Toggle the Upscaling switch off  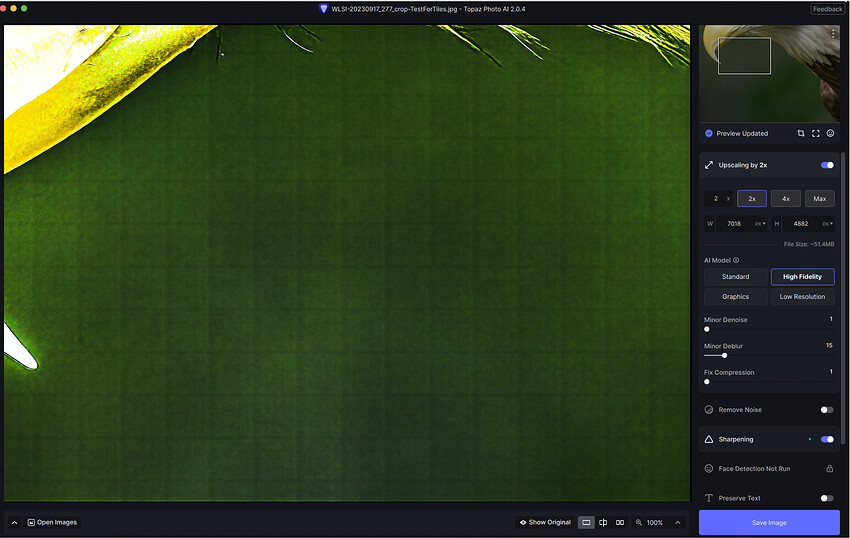pos(827,165)
